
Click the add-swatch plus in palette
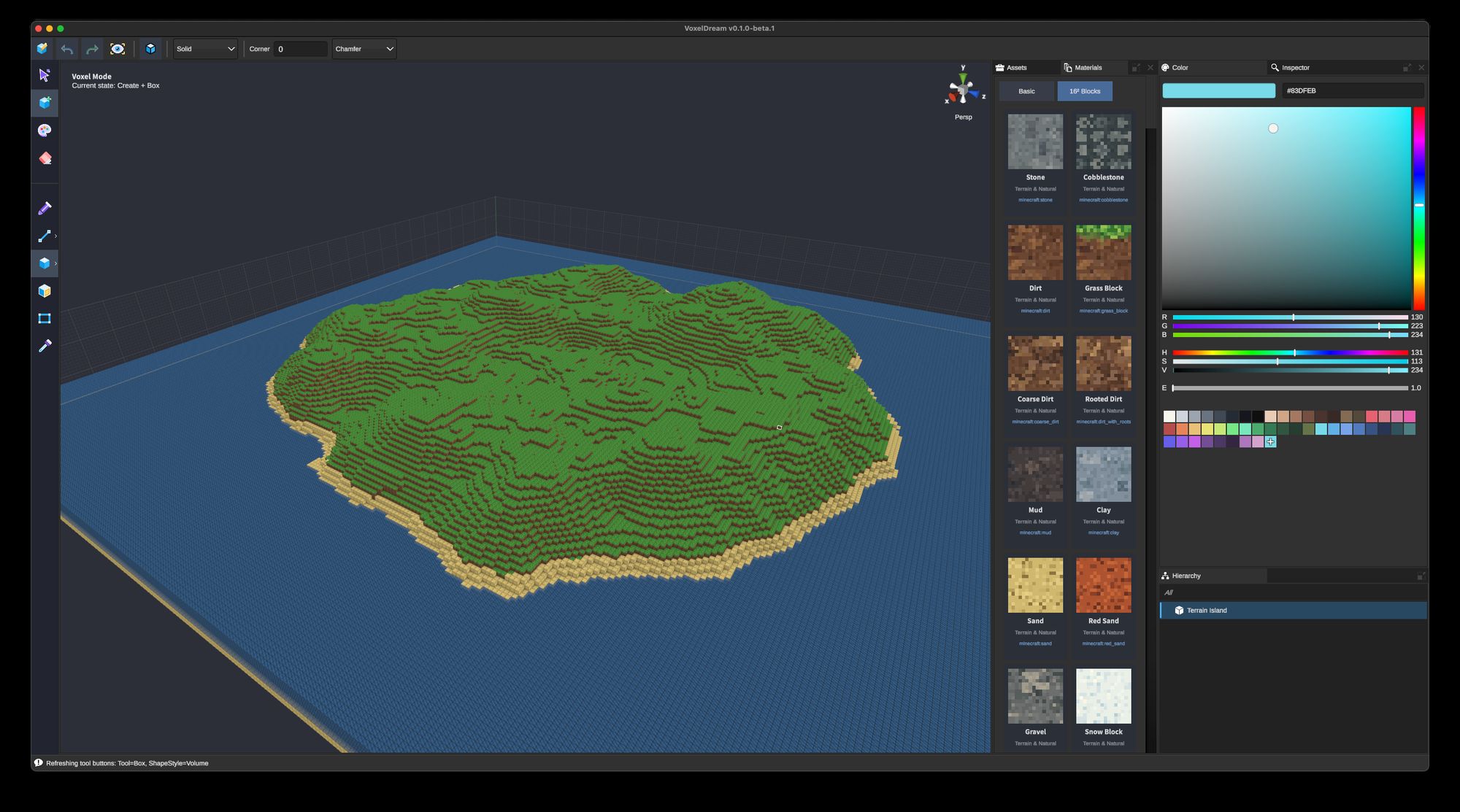pyautogui.click(x=1270, y=442)
